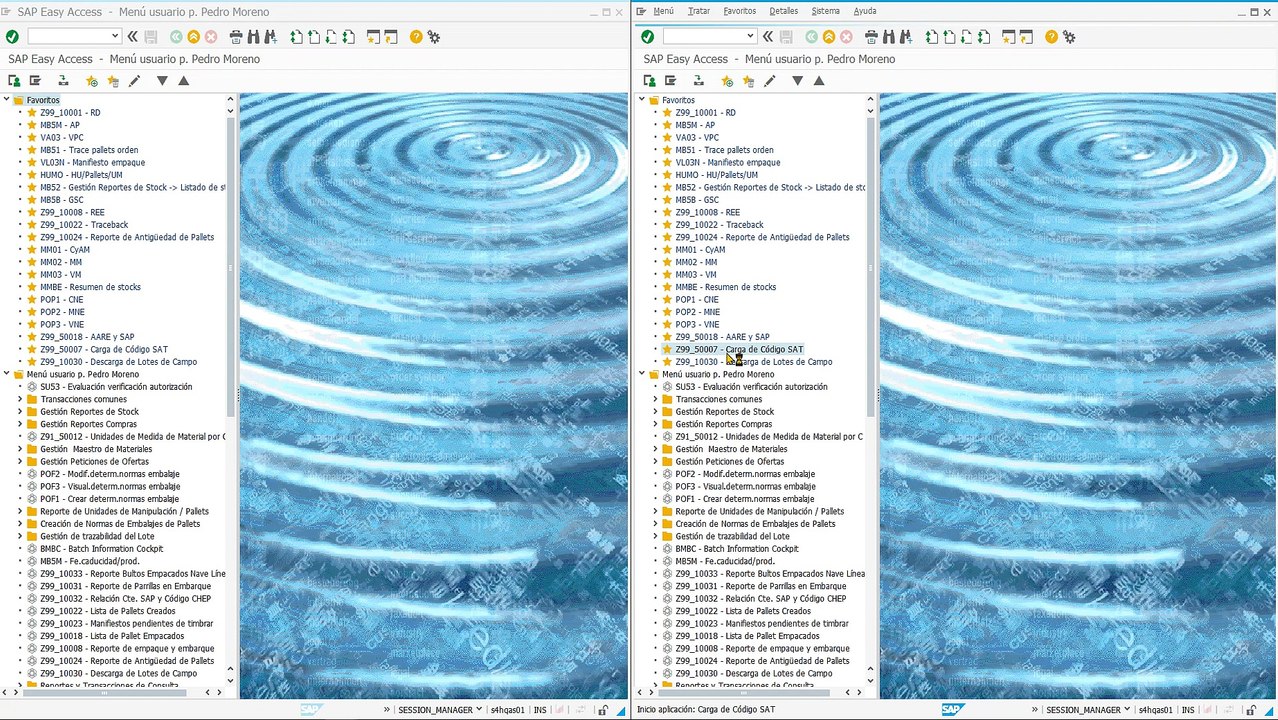This screenshot has width=1278, height=720.
Task: Open Menú menu in right window
Action: tap(663, 11)
